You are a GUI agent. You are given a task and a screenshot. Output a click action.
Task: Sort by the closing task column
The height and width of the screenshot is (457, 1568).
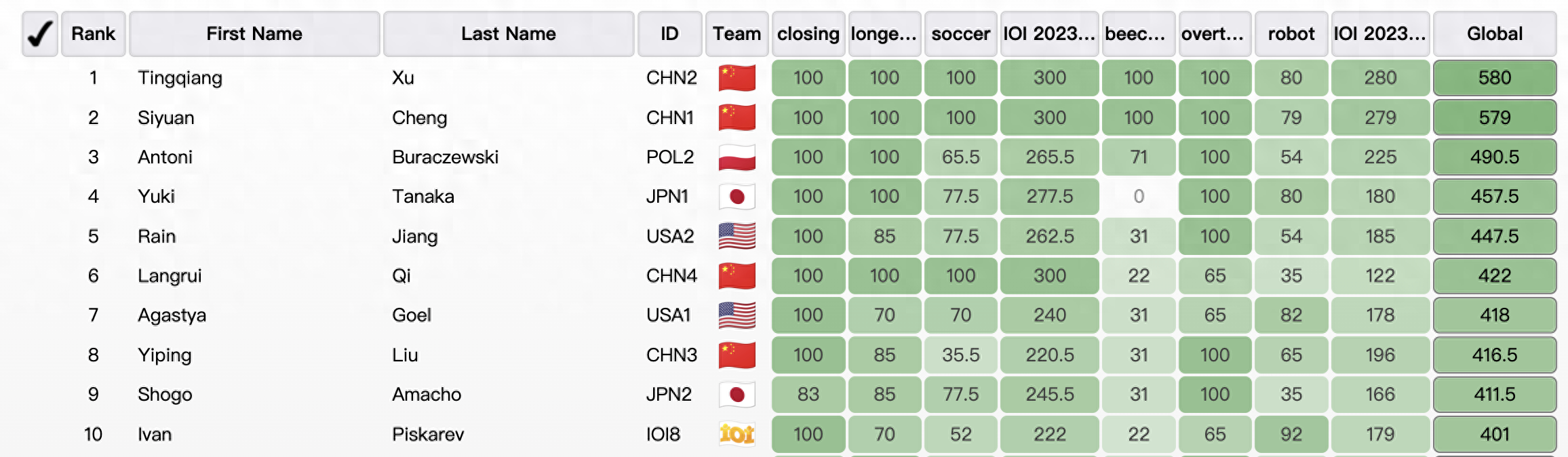[x=808, y=34]
